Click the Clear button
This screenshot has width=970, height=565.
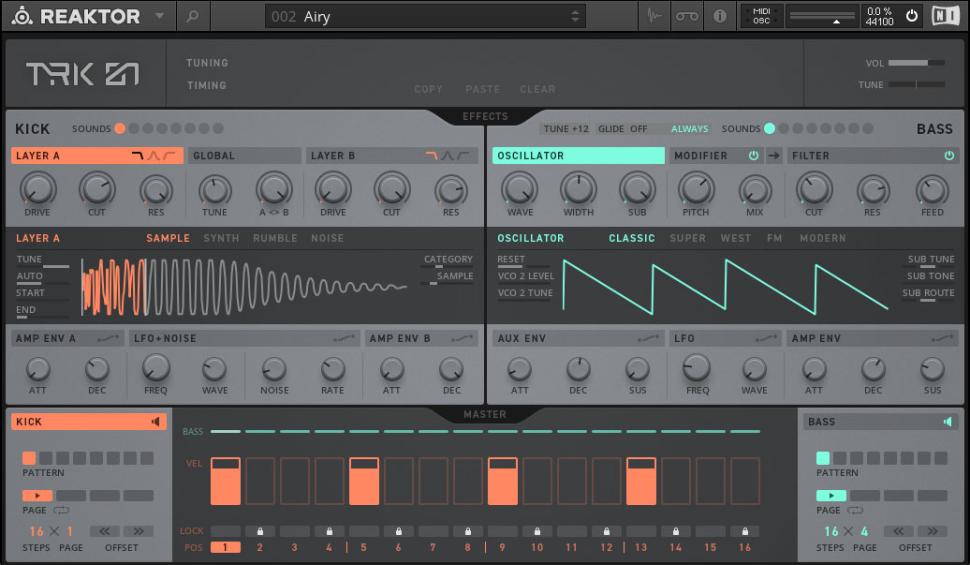click(537, 89)
